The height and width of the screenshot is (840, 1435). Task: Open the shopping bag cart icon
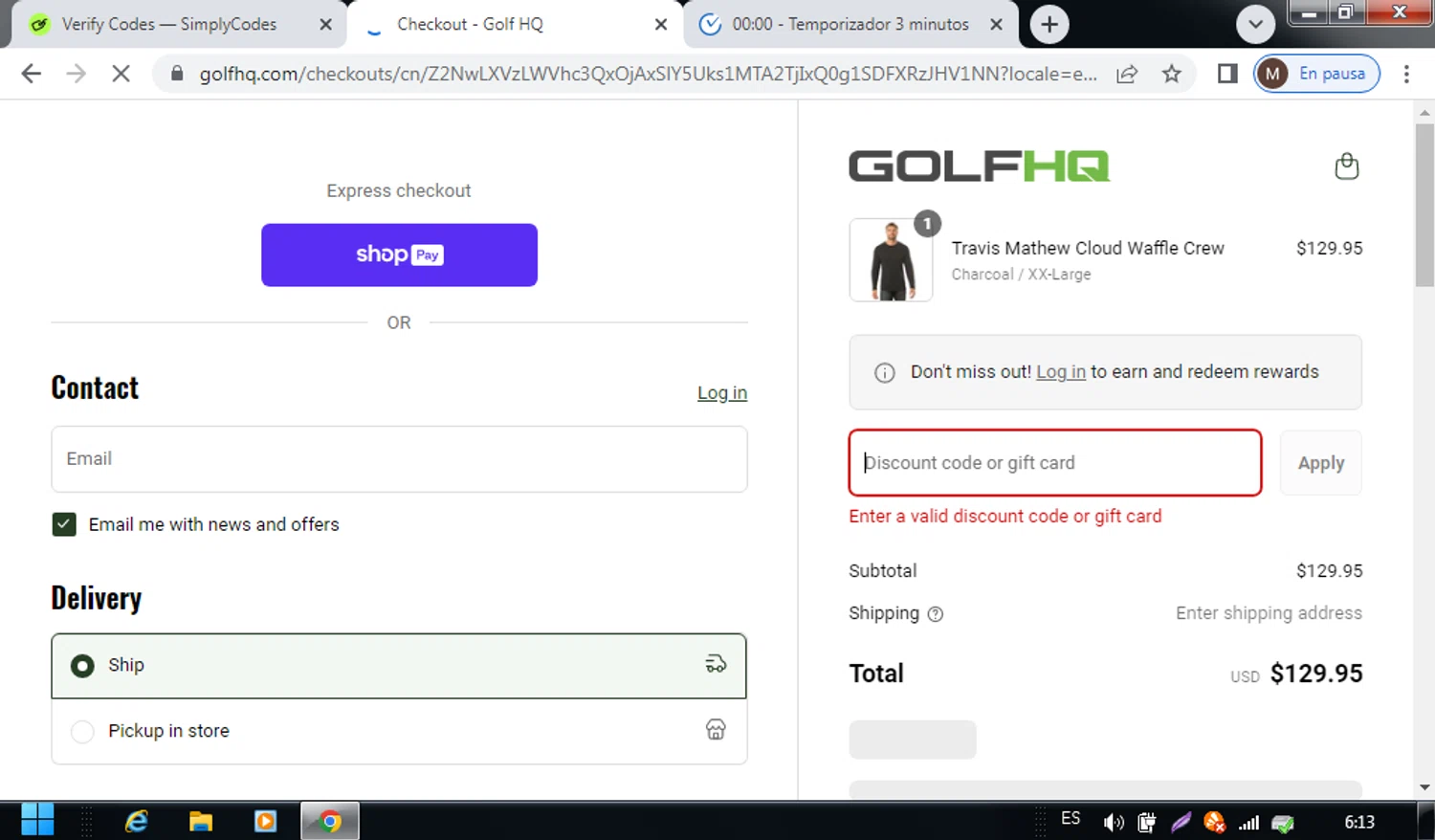coord(1346,166)
